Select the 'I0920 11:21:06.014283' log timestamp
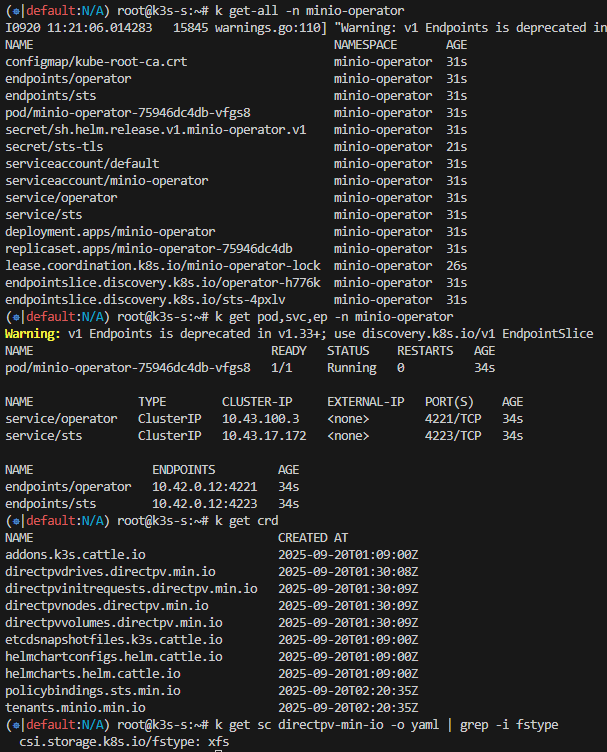The height and width of the screenshot is (752, 607). click(x=79, y=28)
